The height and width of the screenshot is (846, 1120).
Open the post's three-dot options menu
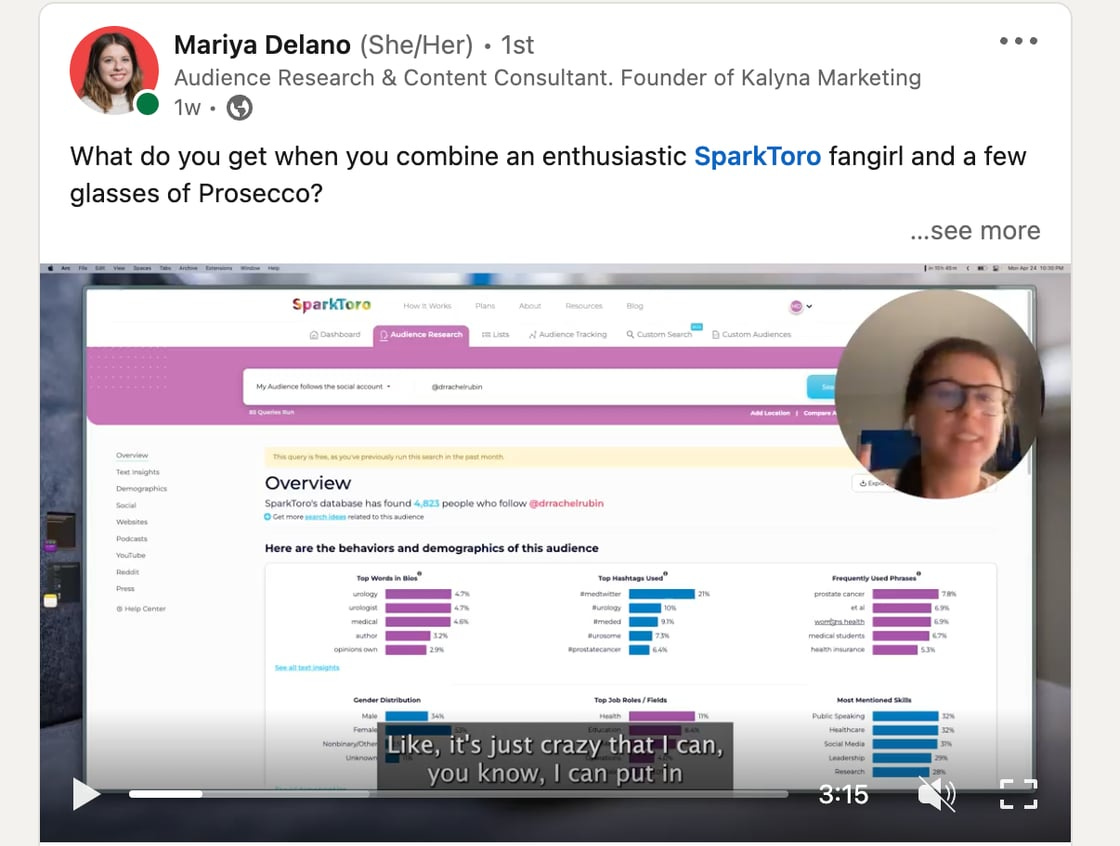(1018, 41)
